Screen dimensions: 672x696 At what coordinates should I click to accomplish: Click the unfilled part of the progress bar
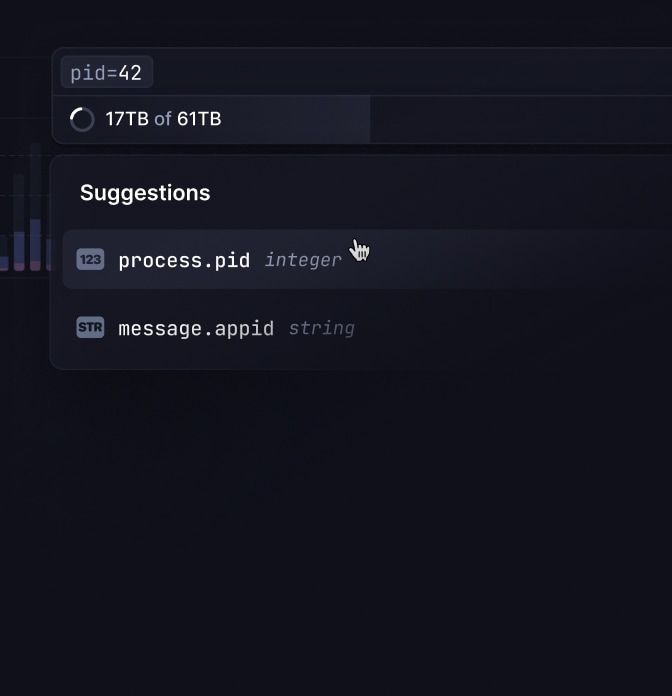point(520,120)
